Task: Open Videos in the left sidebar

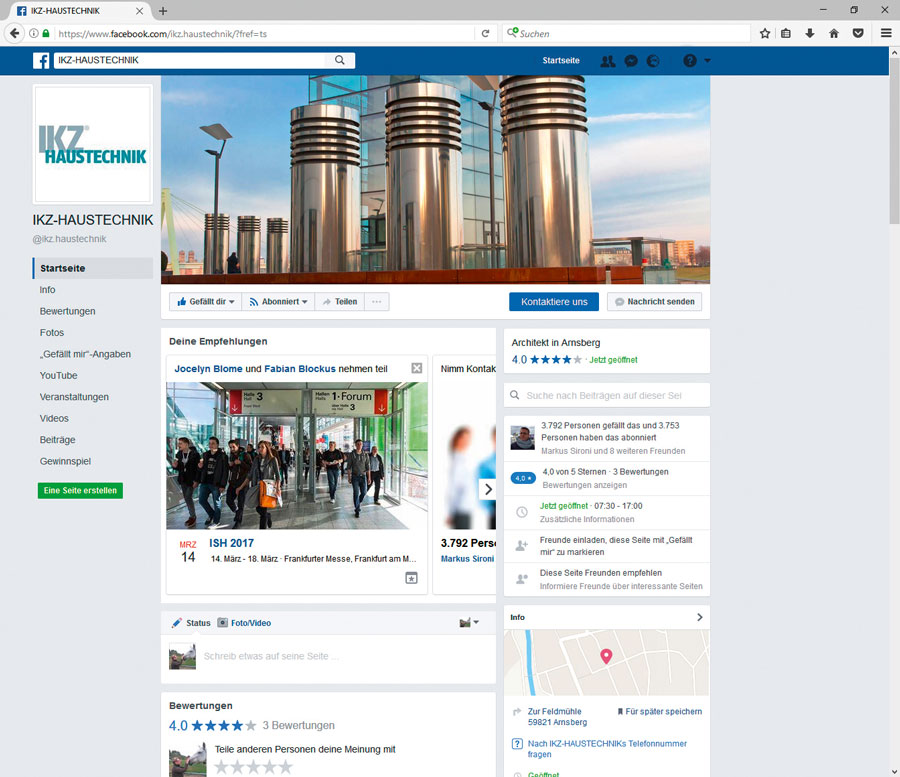Action: click(54, 418)
